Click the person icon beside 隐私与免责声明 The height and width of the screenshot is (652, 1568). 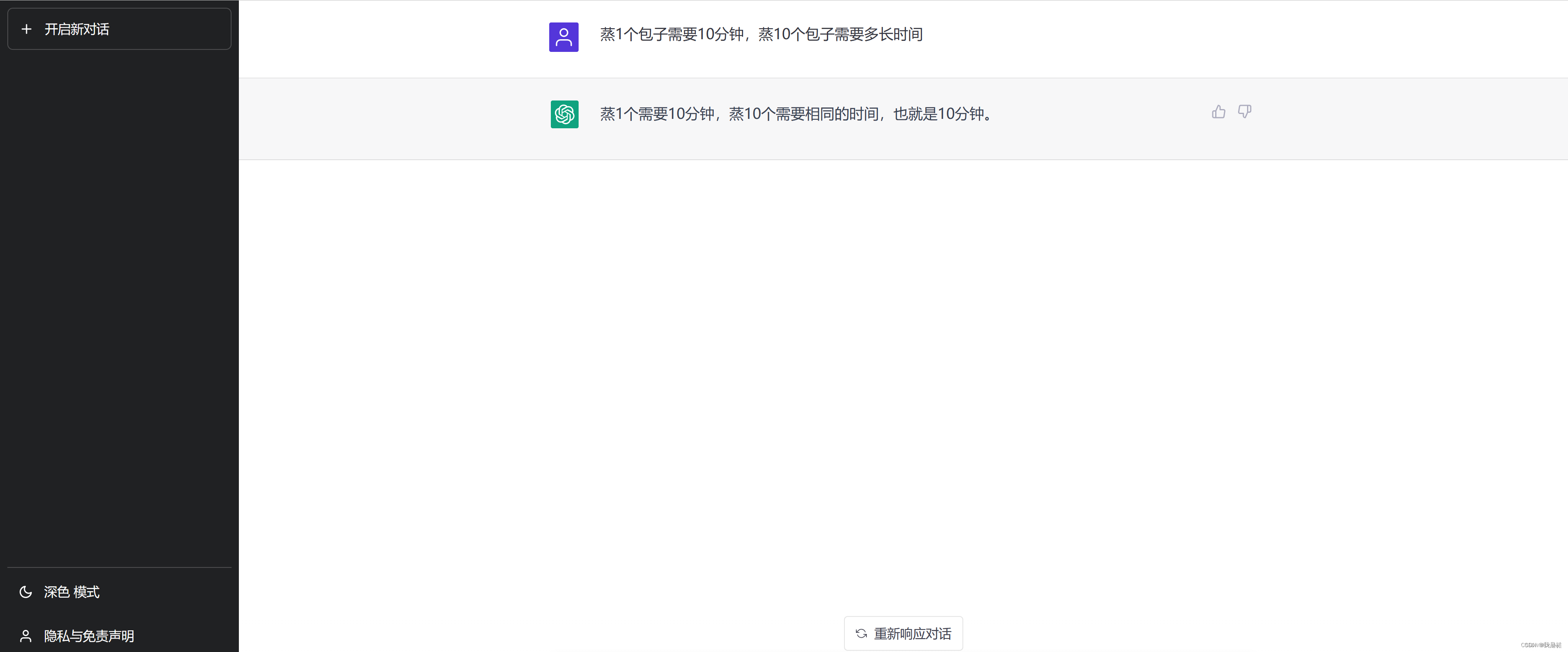[x=26, y=636]
